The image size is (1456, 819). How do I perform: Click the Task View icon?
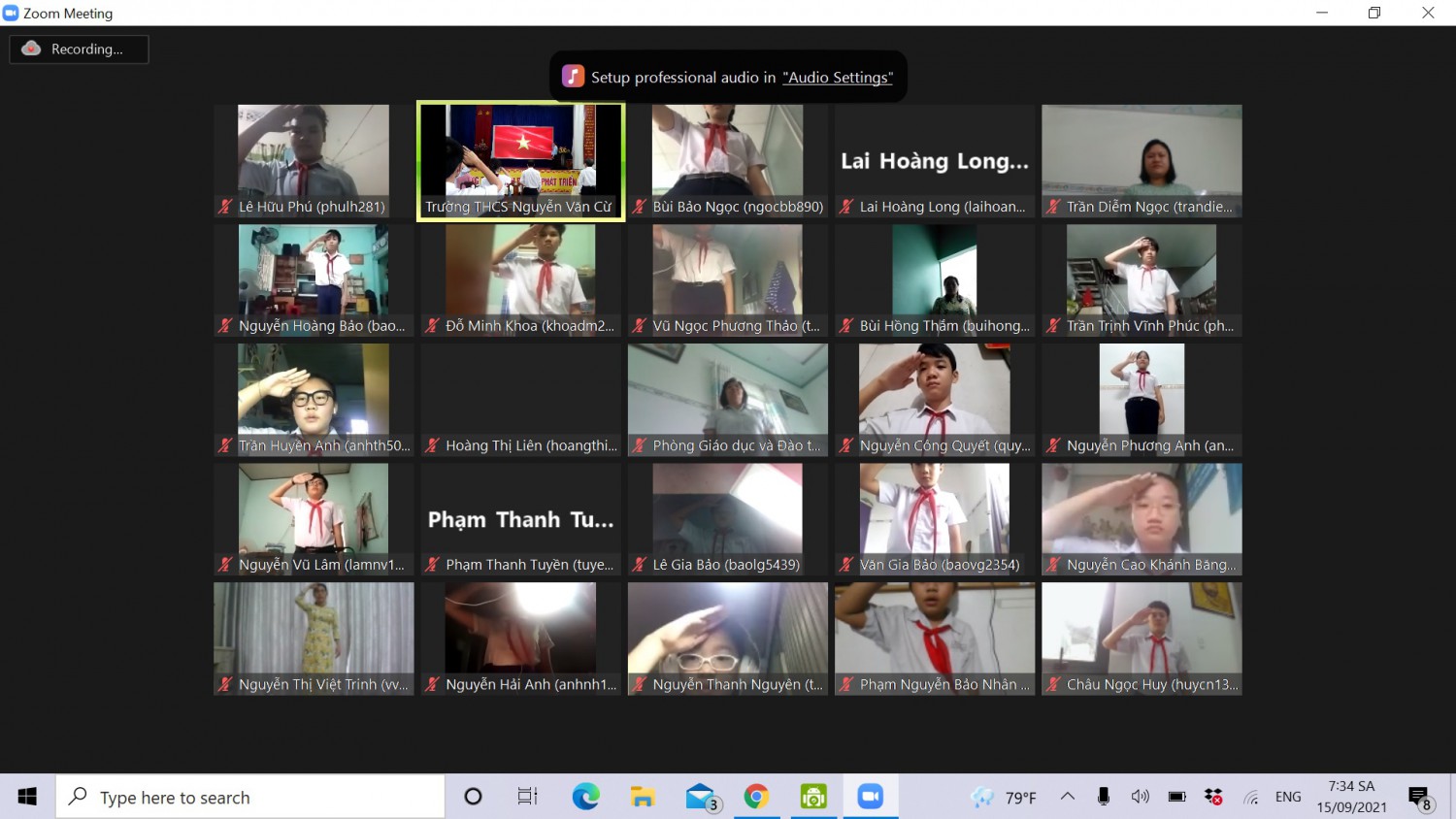tap(527, 797)
